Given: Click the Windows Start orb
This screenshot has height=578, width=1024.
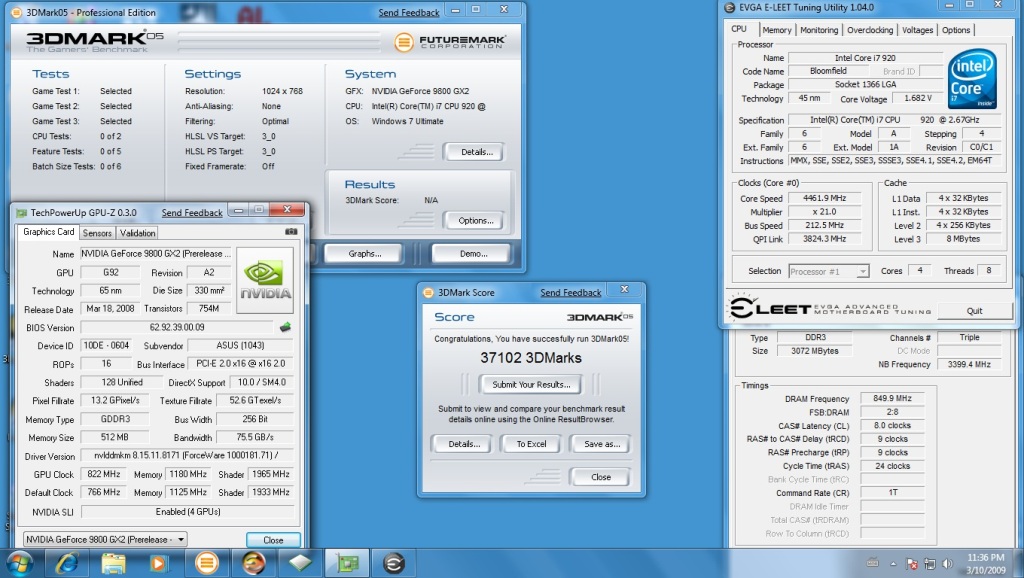Looking at the screenshot, I should point(18,563).
